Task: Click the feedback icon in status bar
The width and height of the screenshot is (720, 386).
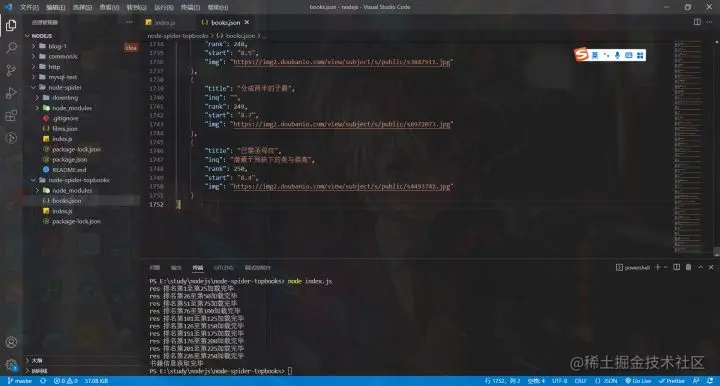Action: pyautogui.click(x=697, y=381)
